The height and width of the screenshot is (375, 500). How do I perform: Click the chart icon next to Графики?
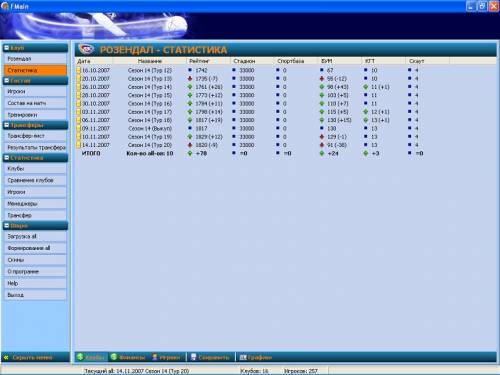coord(243,357)
